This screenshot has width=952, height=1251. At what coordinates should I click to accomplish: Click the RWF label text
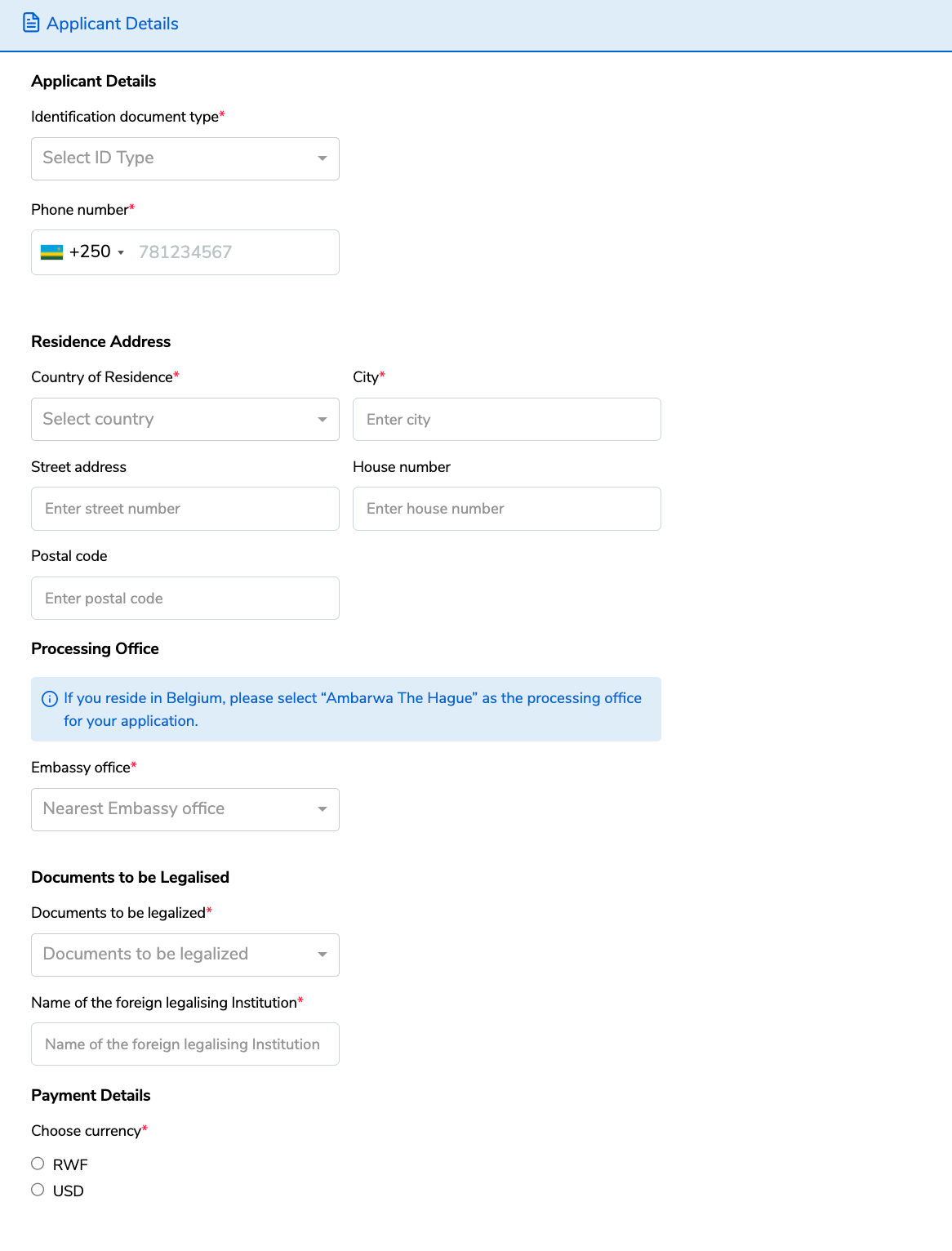click(70, 1164)
